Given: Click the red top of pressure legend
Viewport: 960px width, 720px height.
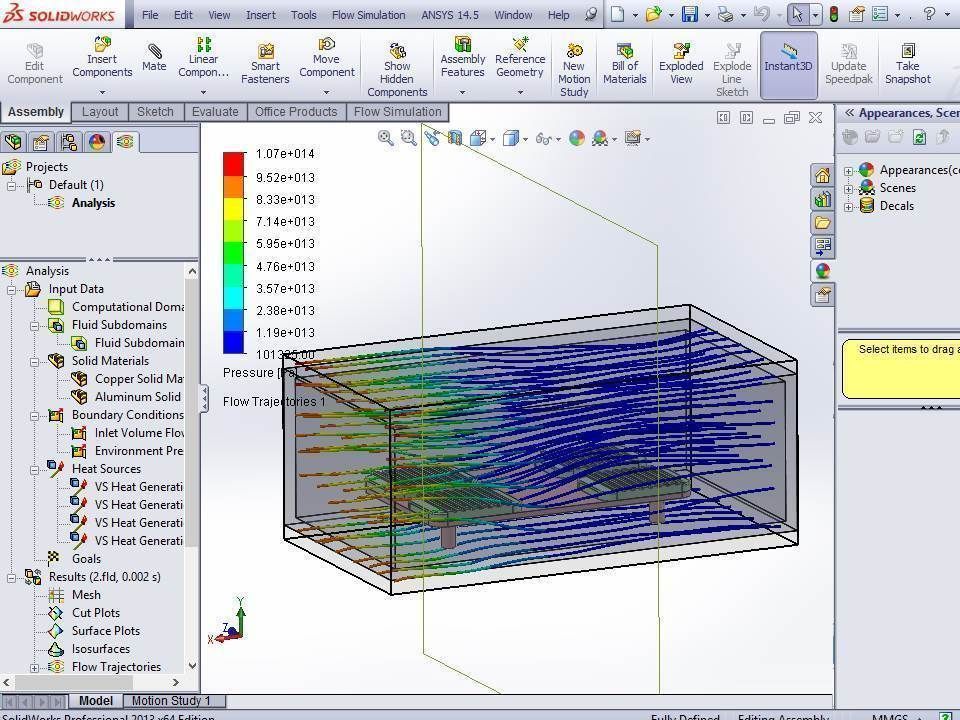Looking at the screenshot, I should coord(233,163).
